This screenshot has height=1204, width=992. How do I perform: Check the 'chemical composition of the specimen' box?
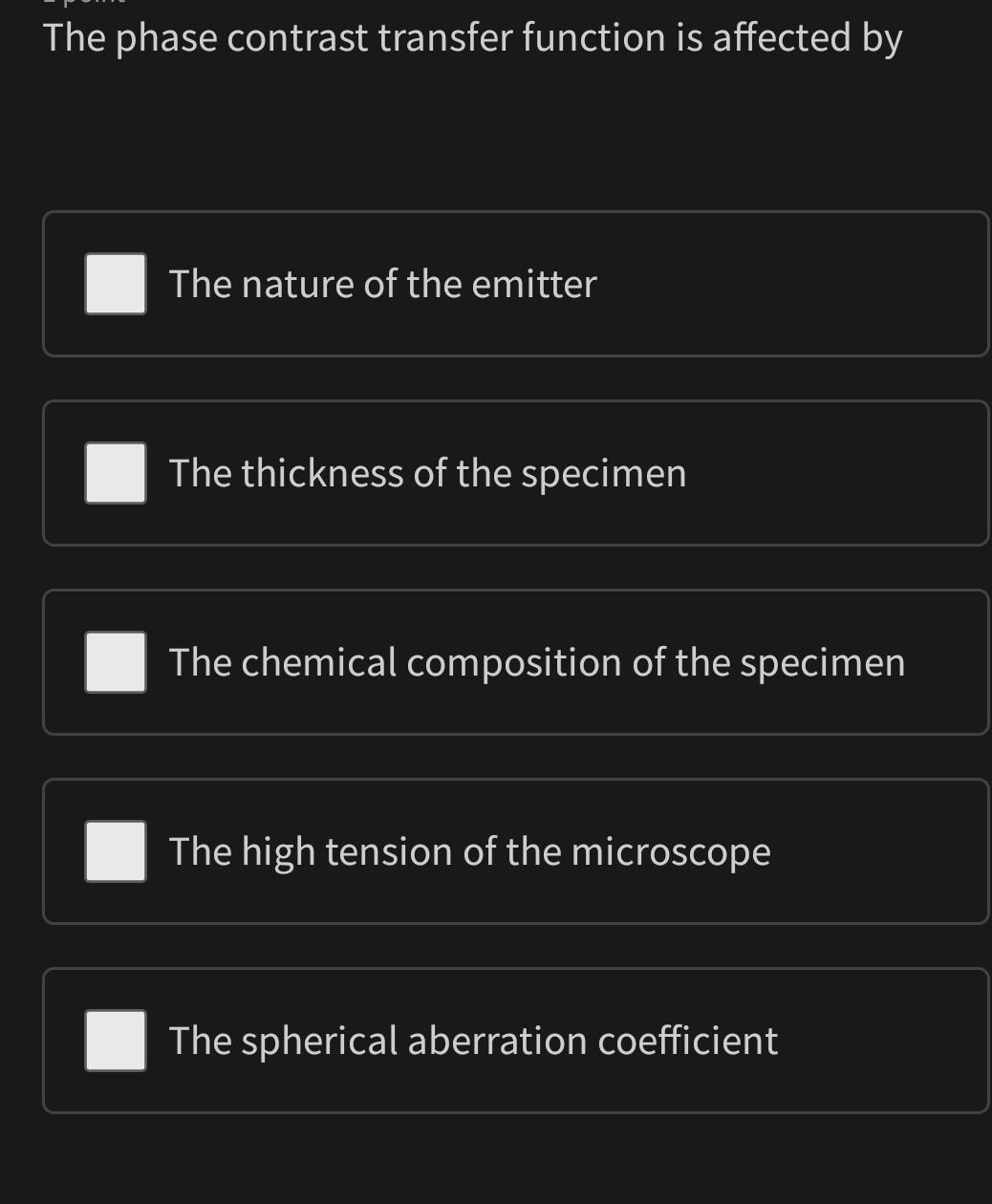[115, 661]
